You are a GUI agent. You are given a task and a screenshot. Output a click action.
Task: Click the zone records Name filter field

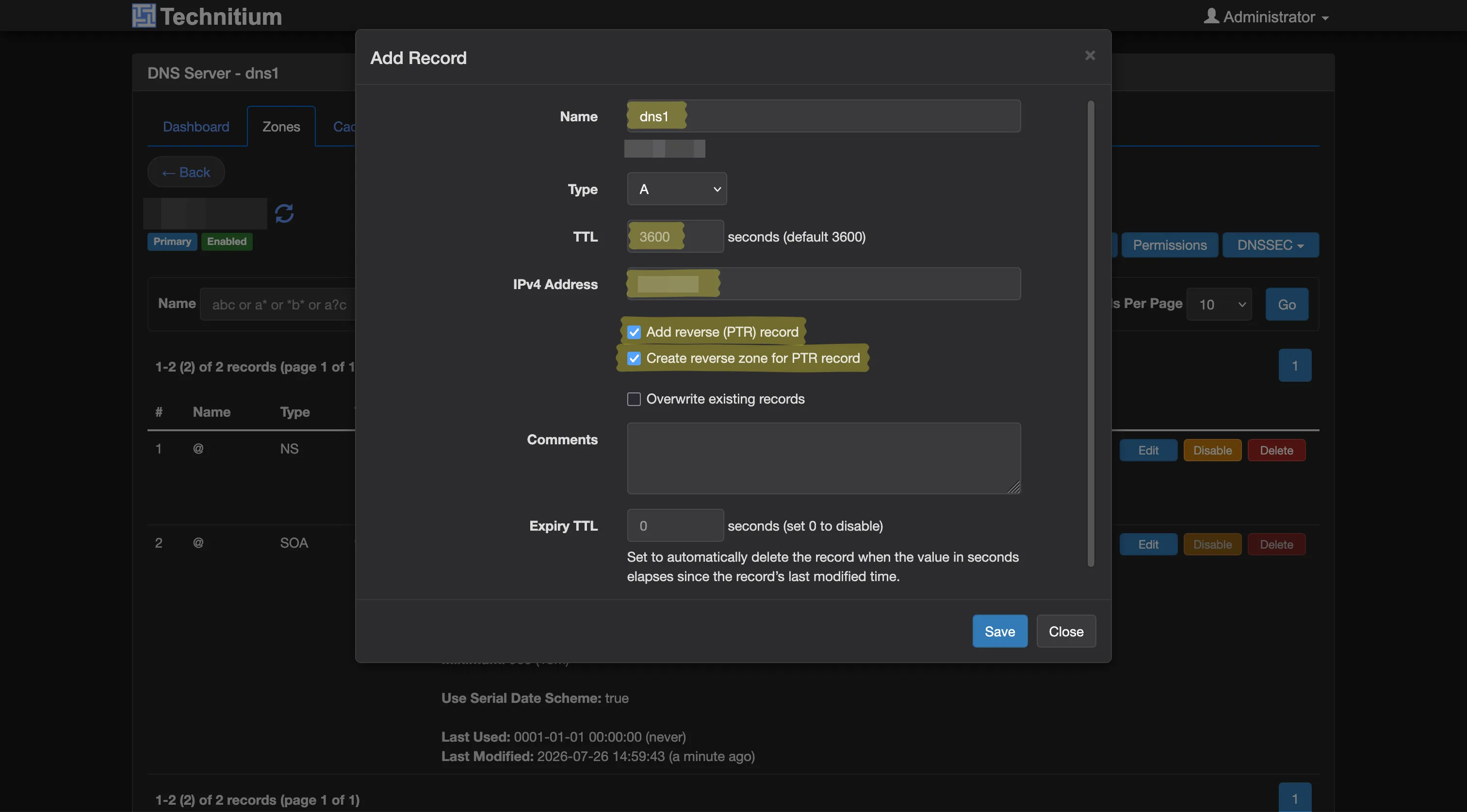click(x=278, y=305)
